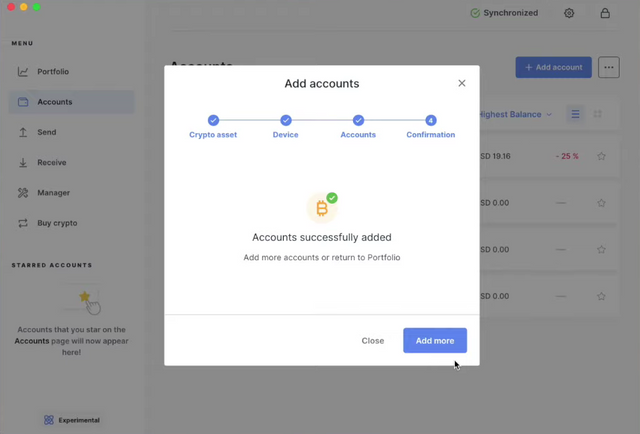Click the Crypto asset step checkmark
640x434 pixels.
pyautogui.click(x=213, y=120)
